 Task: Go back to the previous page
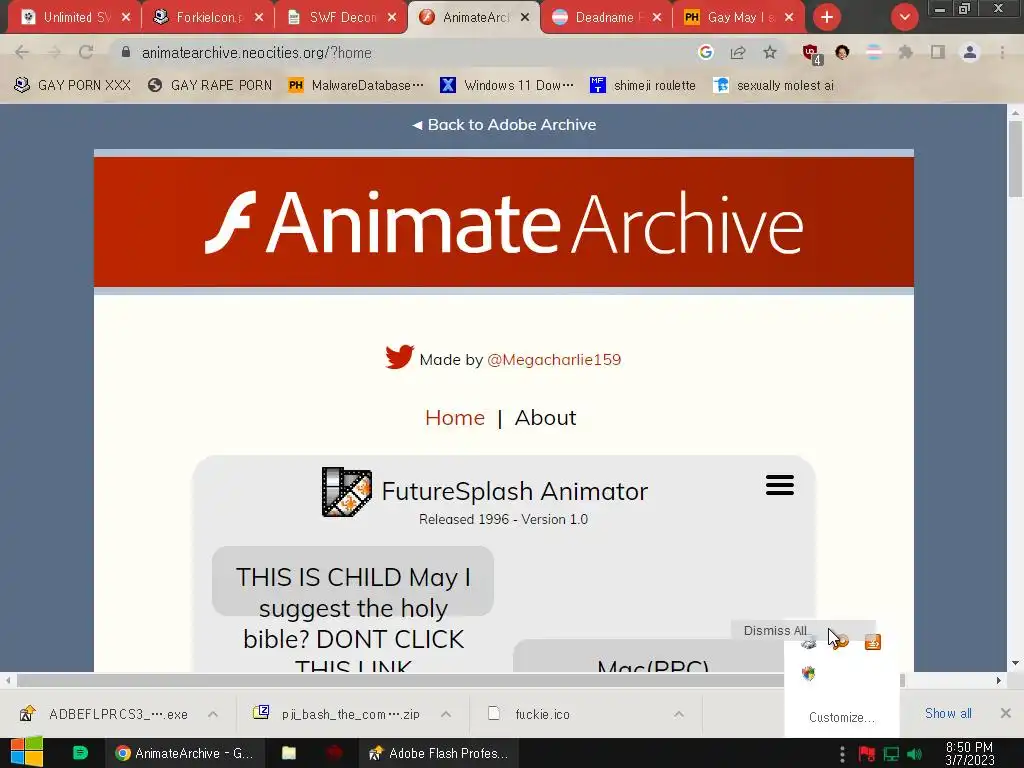point(22,52)
